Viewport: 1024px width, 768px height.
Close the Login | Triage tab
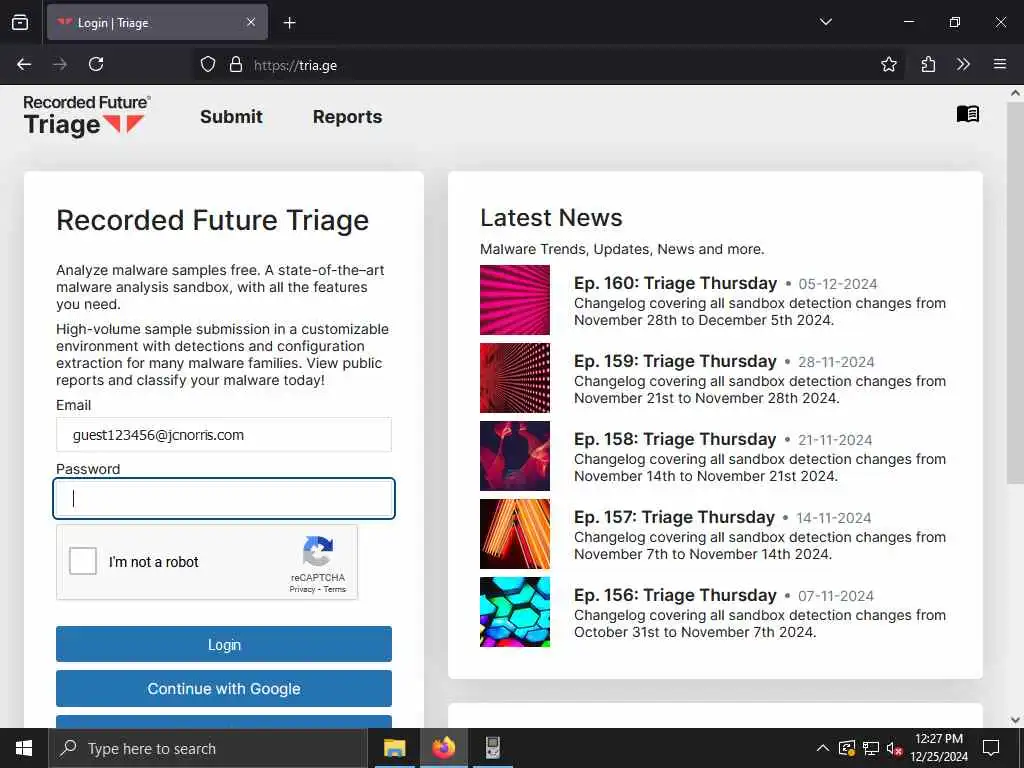click(x=251, y=22)
